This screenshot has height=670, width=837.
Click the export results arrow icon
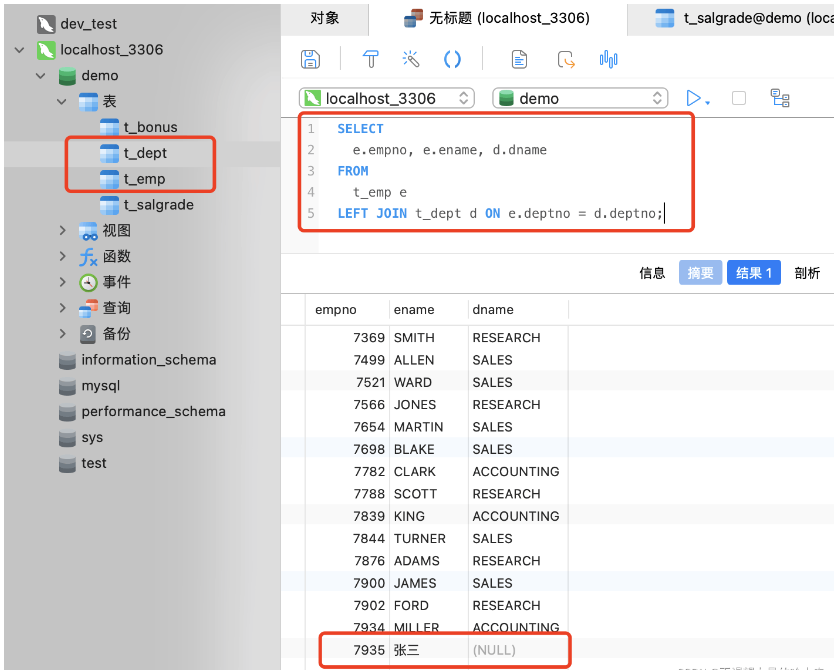pyautogui.click(x=566, y=60)
